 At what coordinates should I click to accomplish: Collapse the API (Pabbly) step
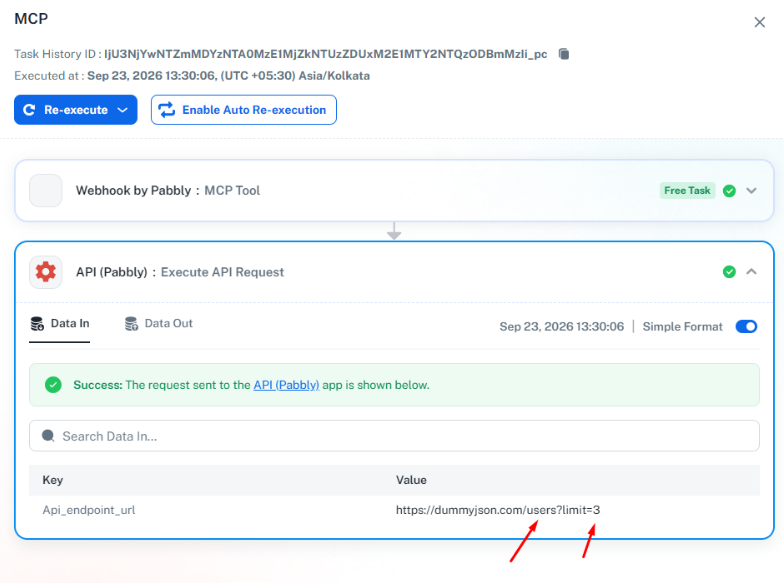pyautogui.click(x=751, y=272)
